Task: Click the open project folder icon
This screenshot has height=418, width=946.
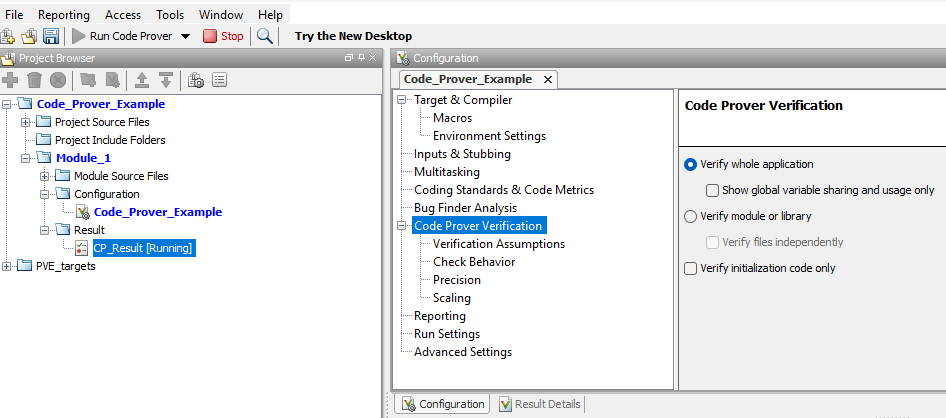Action: [x=29, y=36]
